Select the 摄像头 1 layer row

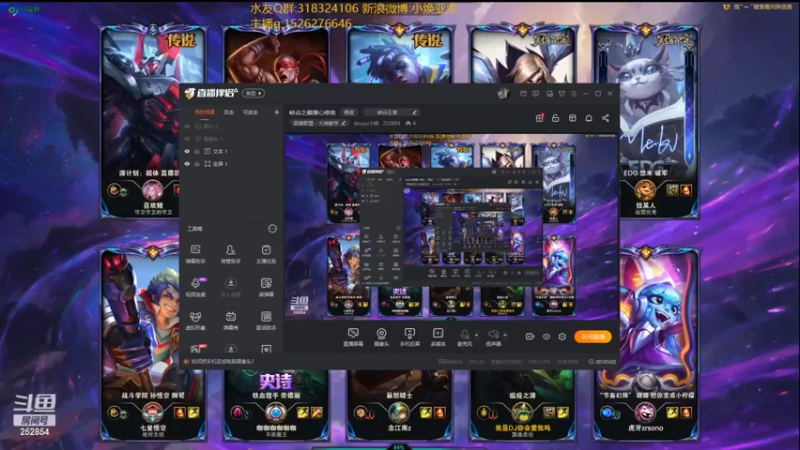click(x=232, y=139)
